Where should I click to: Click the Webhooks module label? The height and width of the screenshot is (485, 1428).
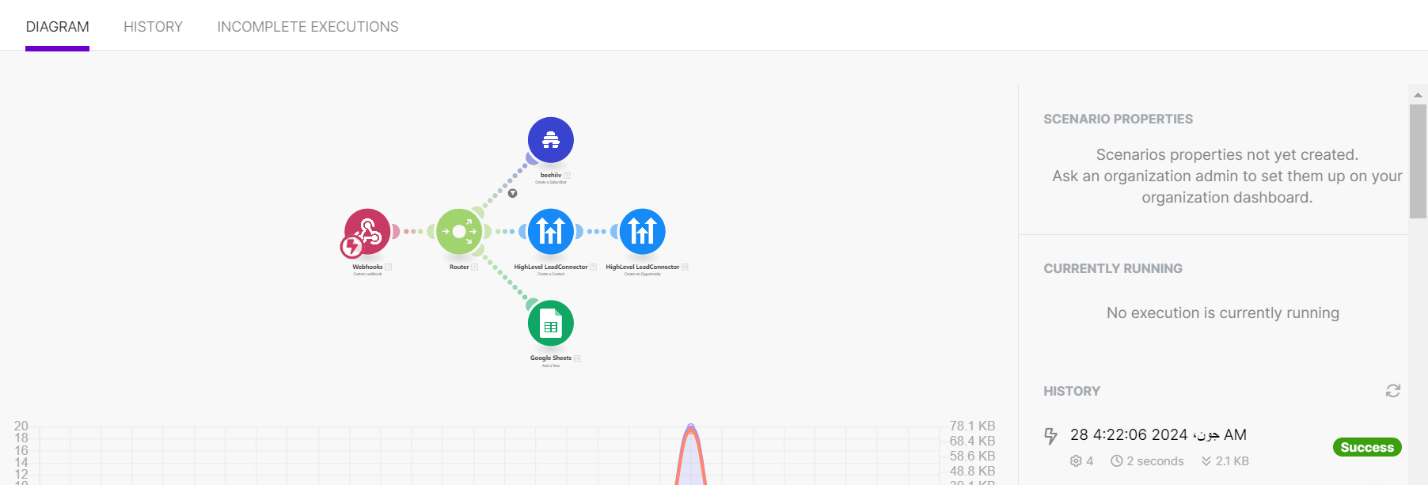point(368,267)
